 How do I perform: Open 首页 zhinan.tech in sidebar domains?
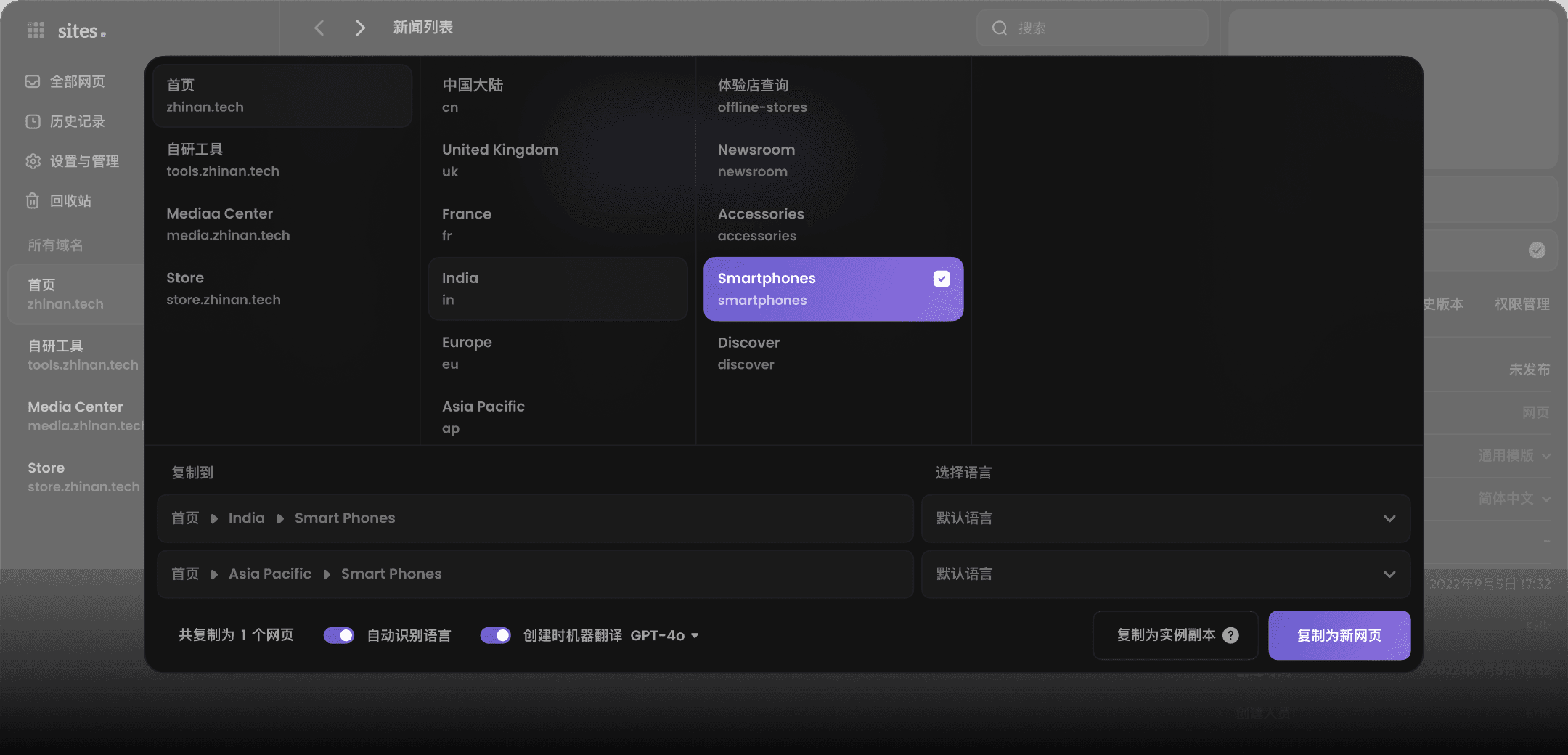[x=75, y=294]
